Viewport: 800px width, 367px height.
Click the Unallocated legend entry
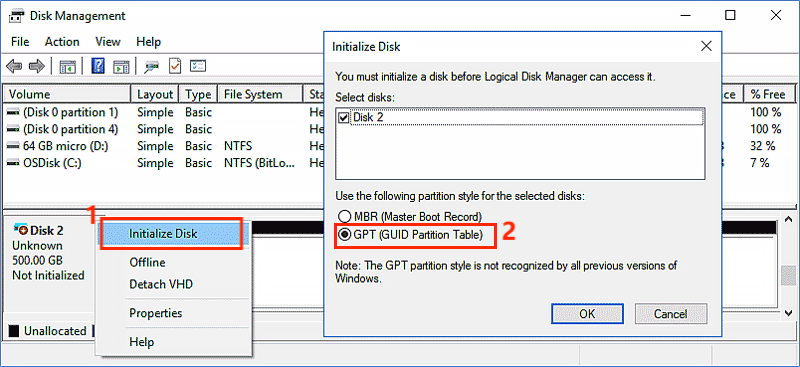48,331
